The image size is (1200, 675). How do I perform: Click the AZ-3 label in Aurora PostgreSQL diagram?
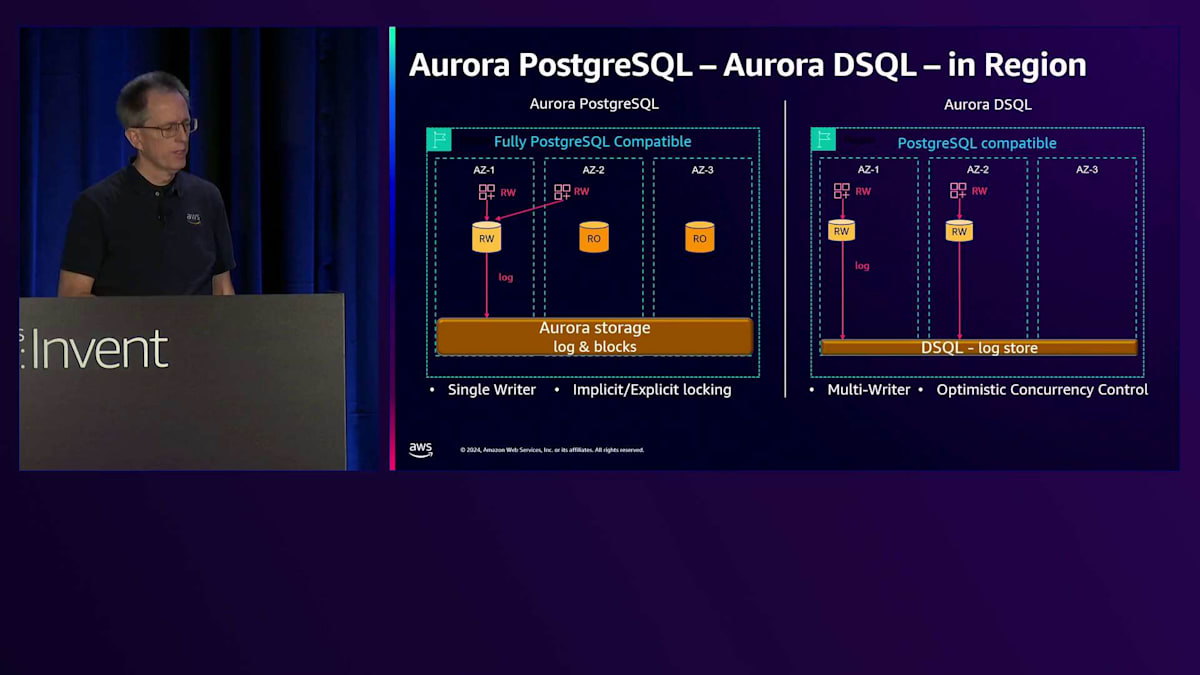point(703,170)
